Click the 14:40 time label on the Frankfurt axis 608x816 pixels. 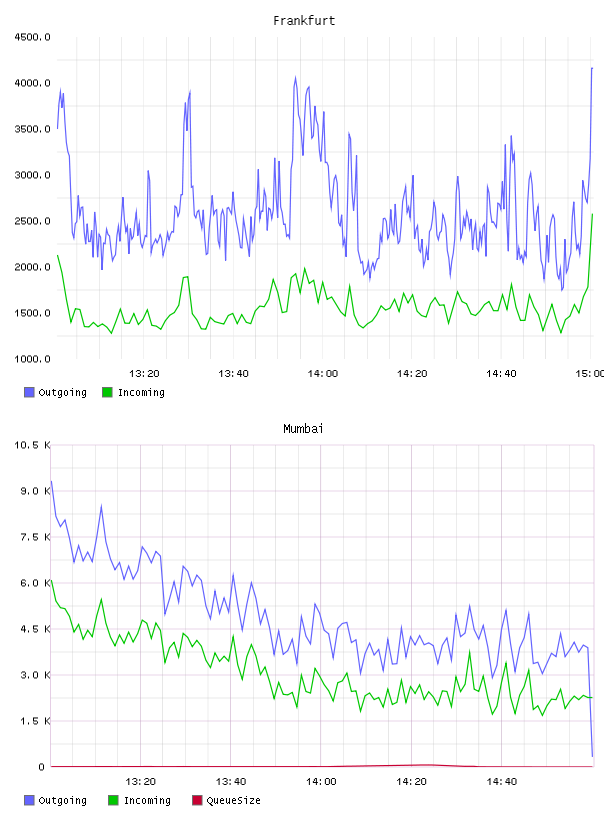click(501, 374)
